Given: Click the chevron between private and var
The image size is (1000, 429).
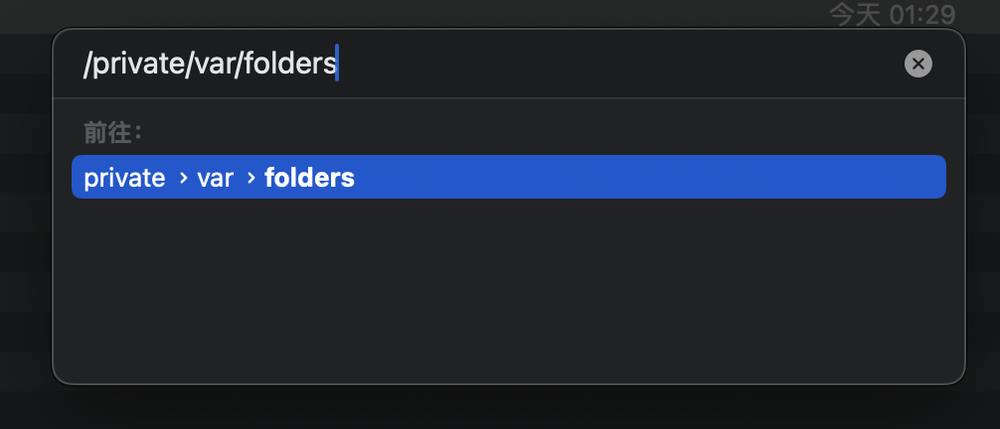Looking at the screenshot, I should (183, 178).
